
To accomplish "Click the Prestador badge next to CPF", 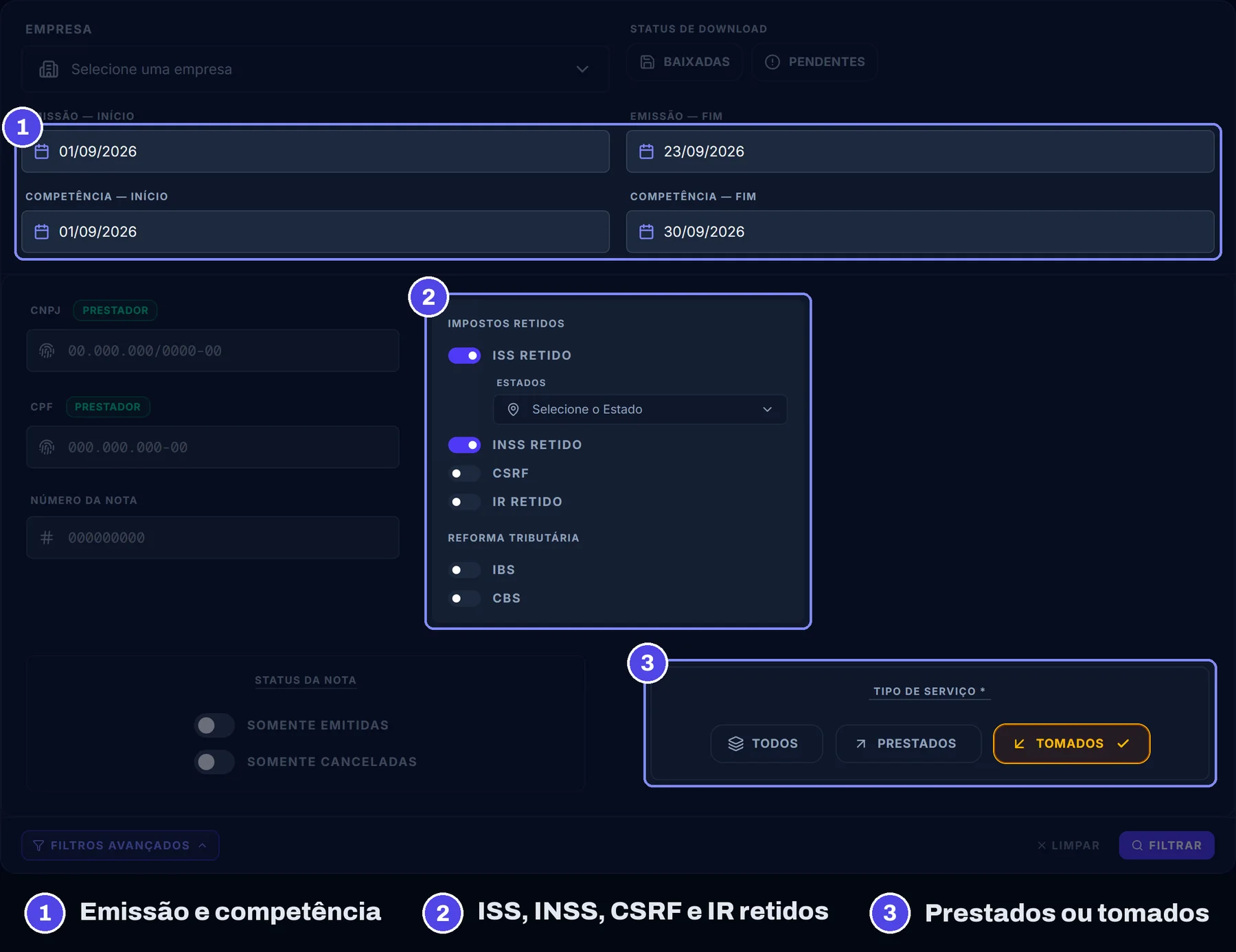I will 108,407.
